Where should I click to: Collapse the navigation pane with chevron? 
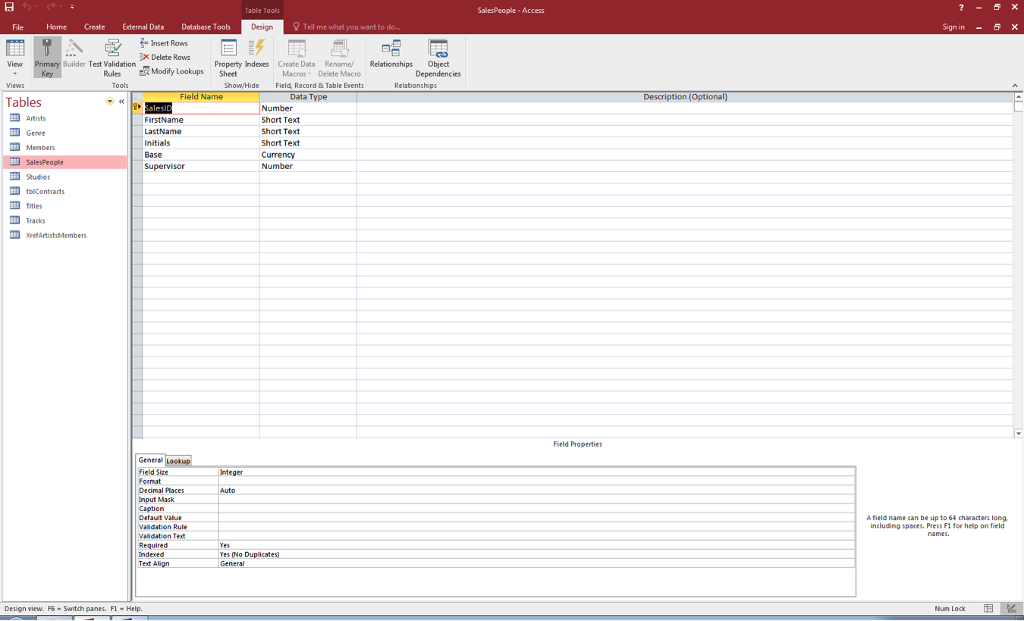coord(122,102)
